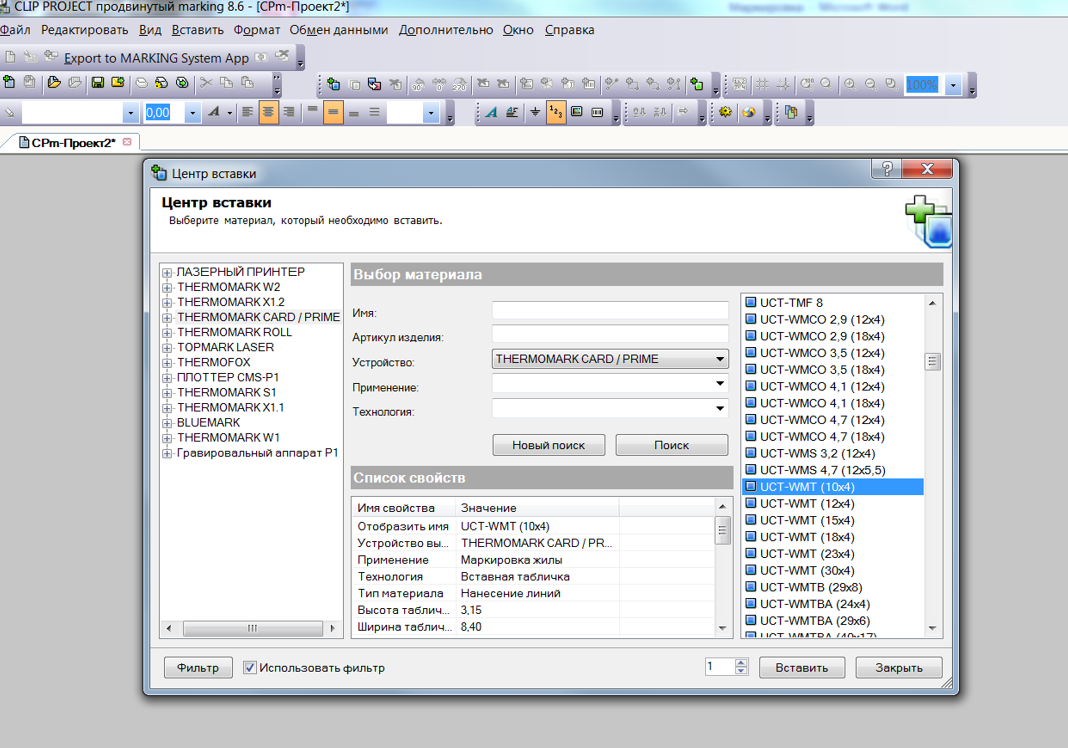Click the device tree horizontal scrollbar thumb
This screenshot has height=748, width=1068.
click(253, 628)
